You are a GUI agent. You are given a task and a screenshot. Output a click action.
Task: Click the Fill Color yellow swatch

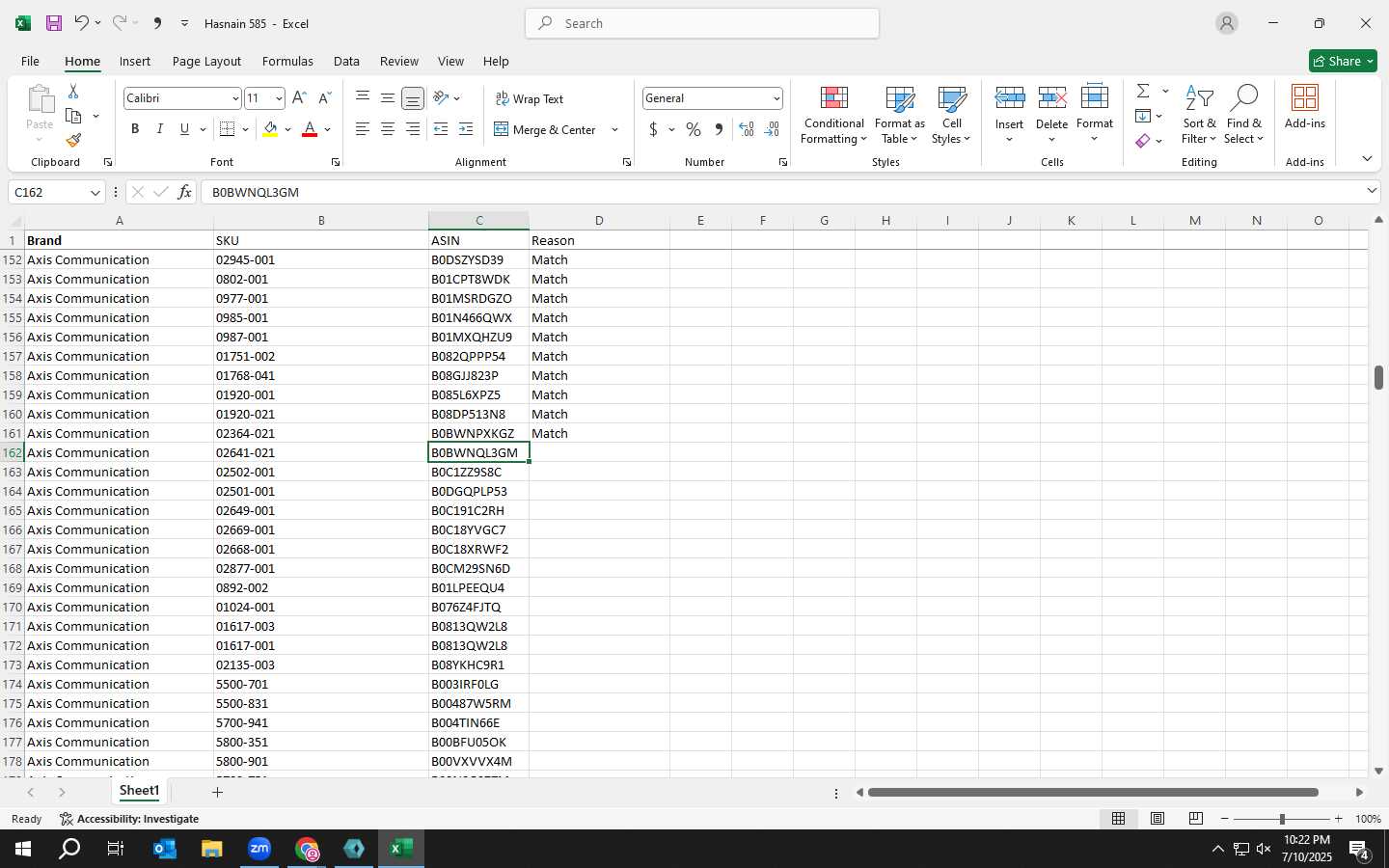coord(270,129)
